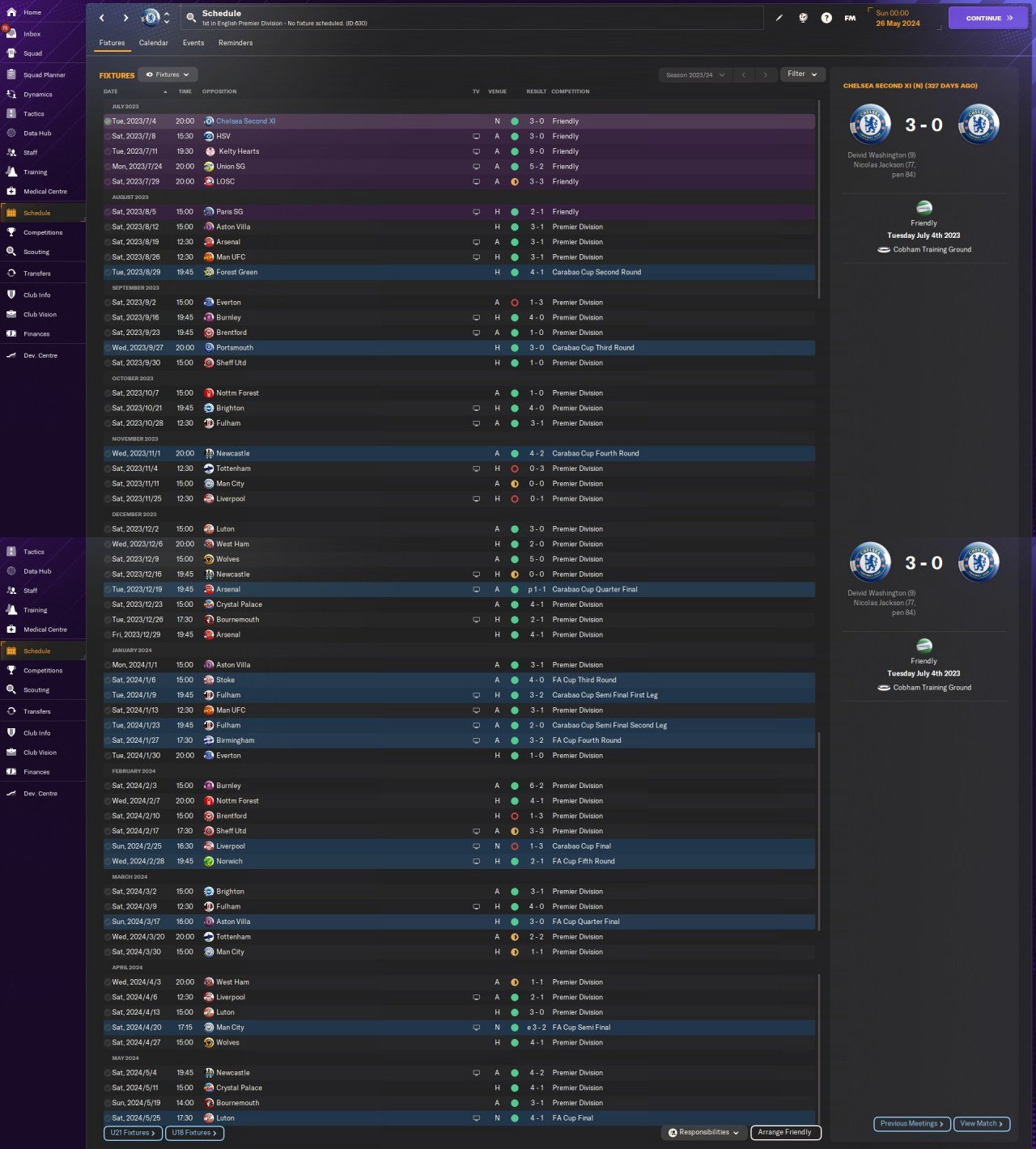Click the amber draw dot in the LOSC row
This screenshot has height=1149, width=1036.
514,181
